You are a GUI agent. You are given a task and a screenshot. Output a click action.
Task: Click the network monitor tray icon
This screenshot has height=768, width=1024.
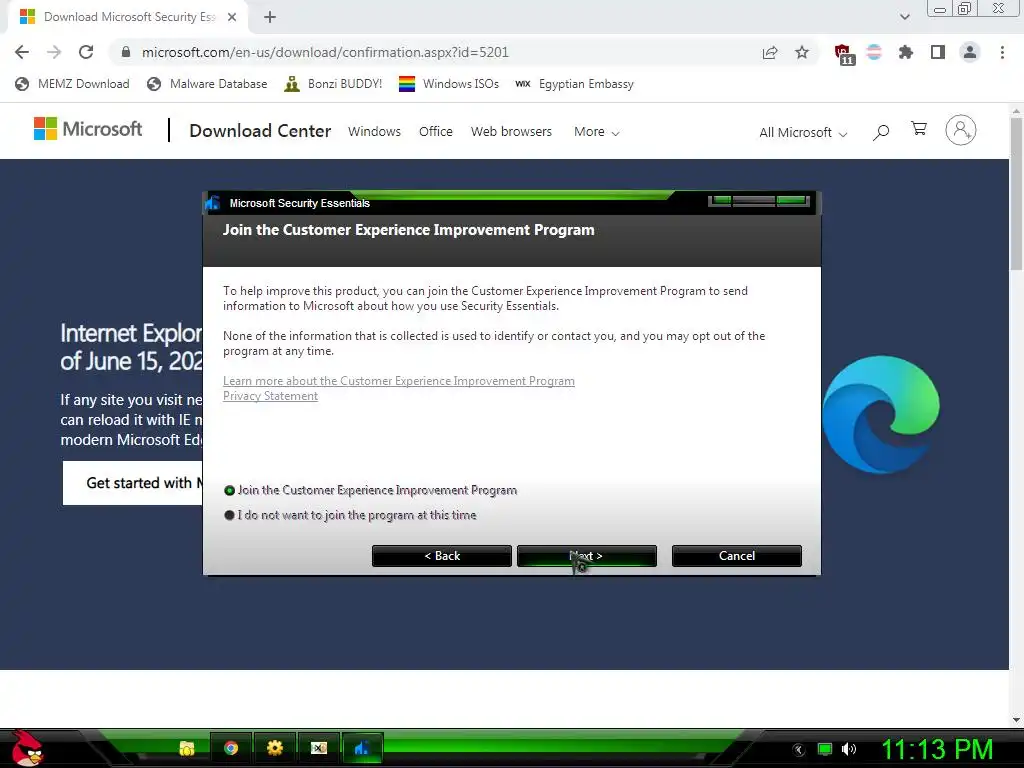825,749
